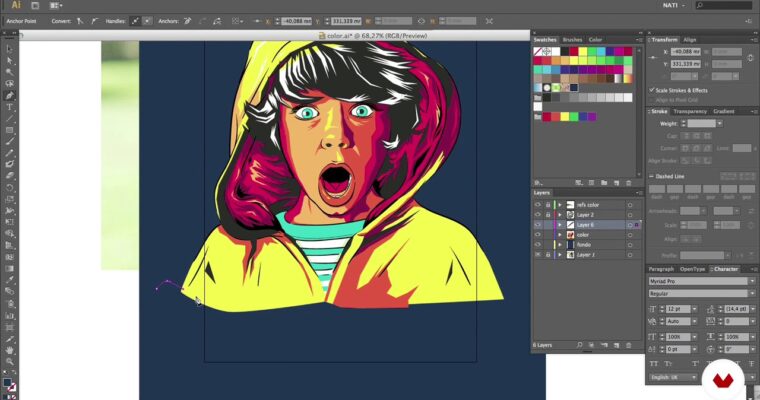This screenshot has width=760, height=400.
Task: Pick the Magic Wand tool
Action: pos(10,72)
